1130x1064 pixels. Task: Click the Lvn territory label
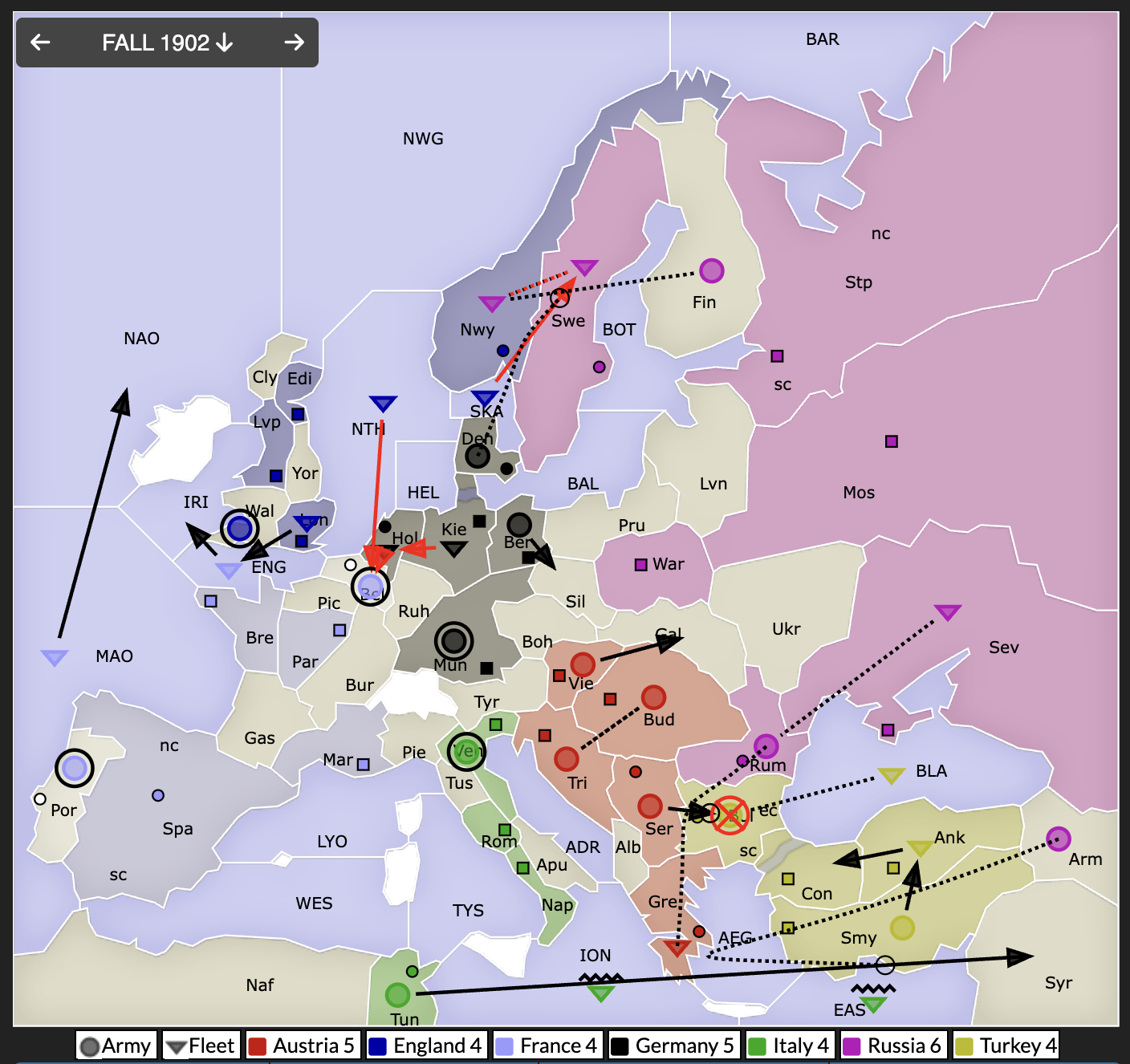[713, 484]
